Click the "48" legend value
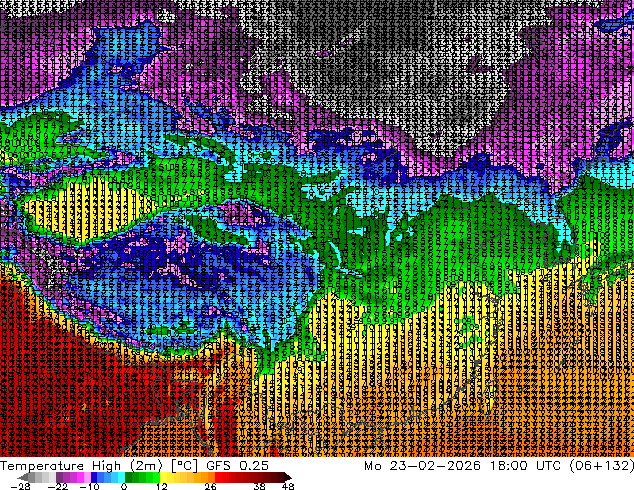634x490 pixels. click(288, 486)
